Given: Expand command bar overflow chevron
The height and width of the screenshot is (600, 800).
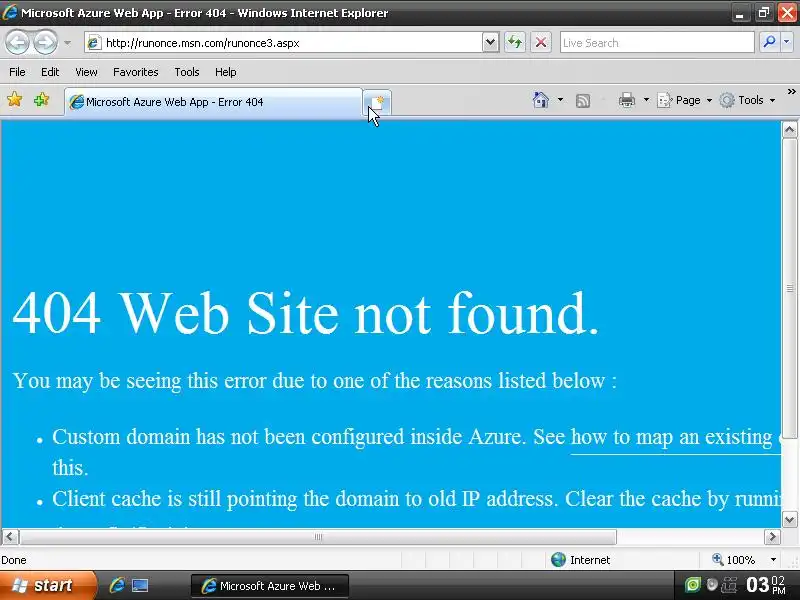Looking at the screenshot, I should tap(791, 92).
